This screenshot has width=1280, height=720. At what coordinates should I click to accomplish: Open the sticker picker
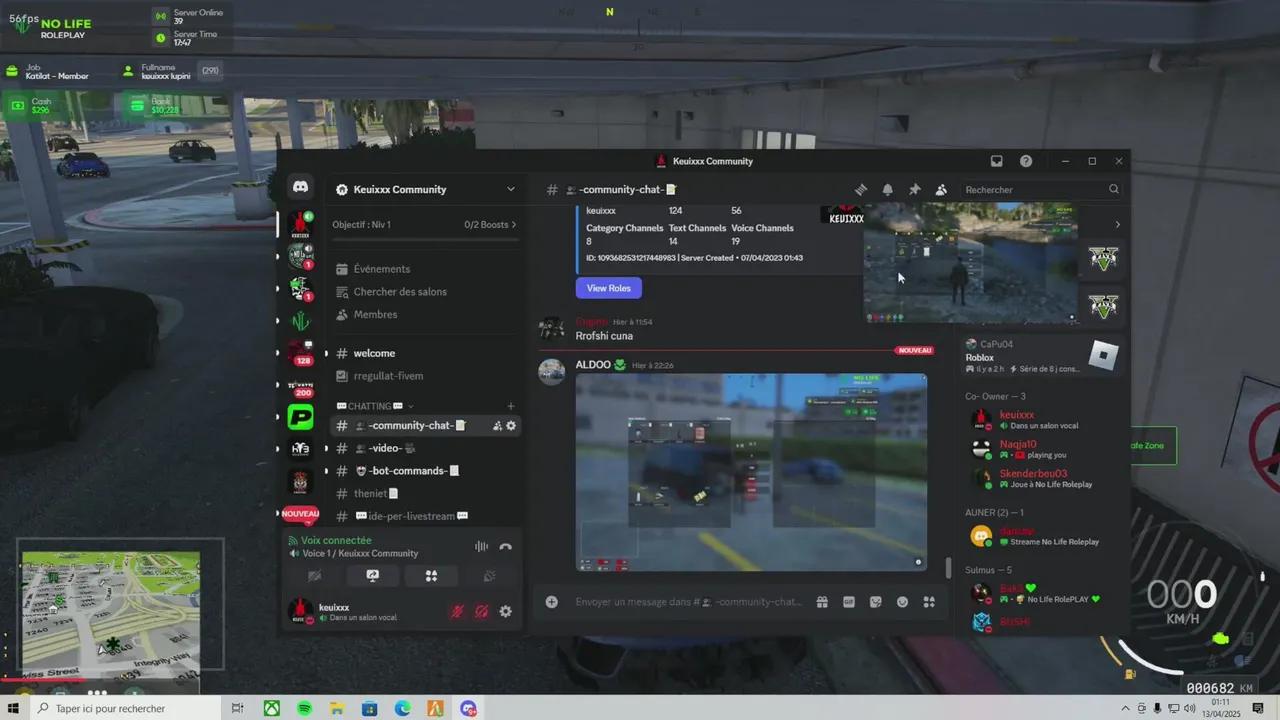coord(876,602)
